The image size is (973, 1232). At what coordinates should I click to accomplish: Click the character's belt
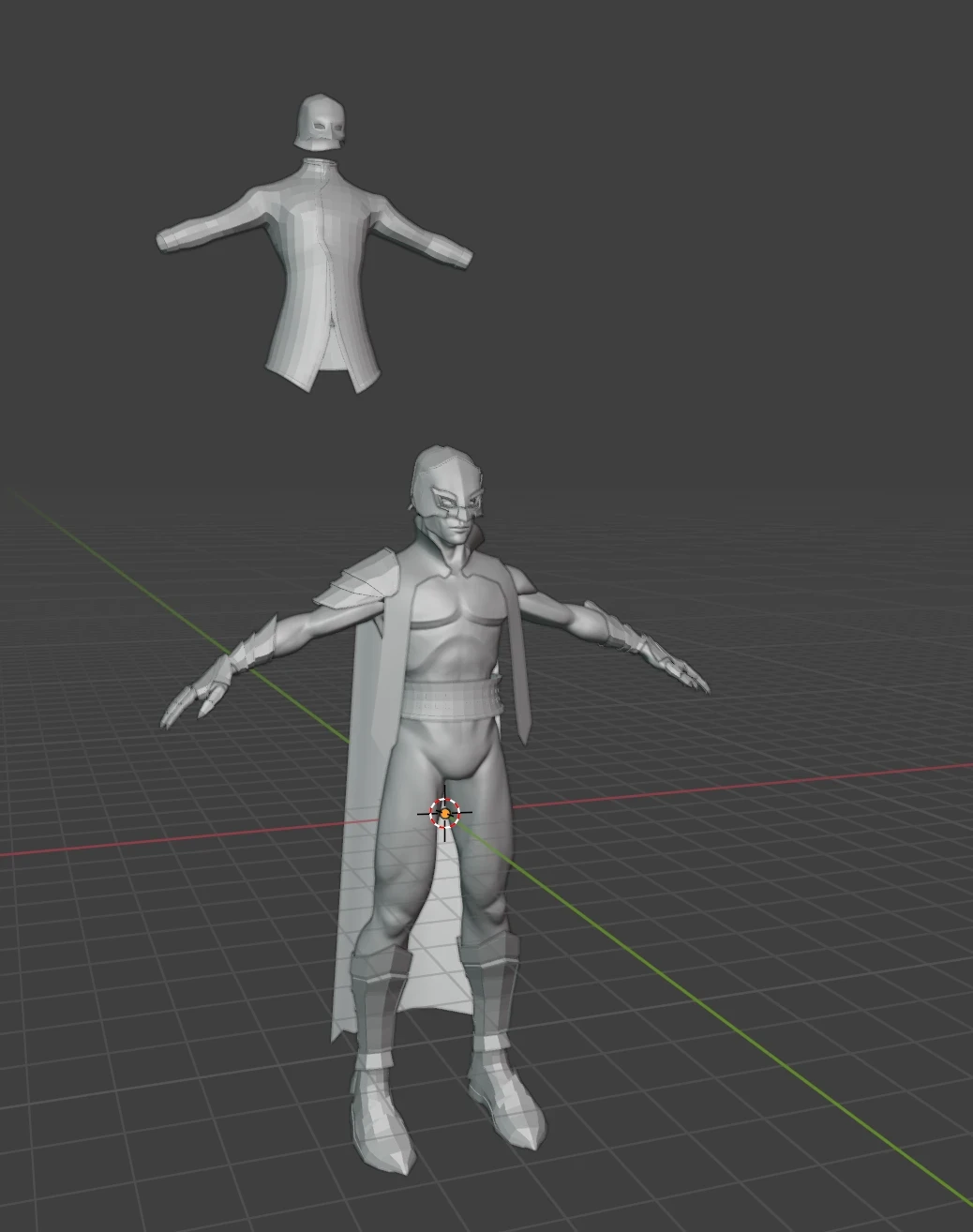(x=448, y=699)
